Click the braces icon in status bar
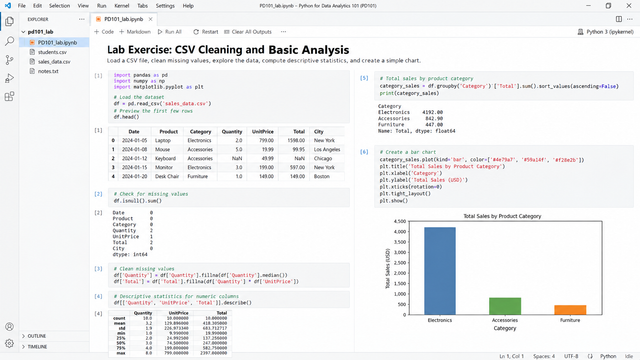The image size is (640, 360). tap(590, 356)
